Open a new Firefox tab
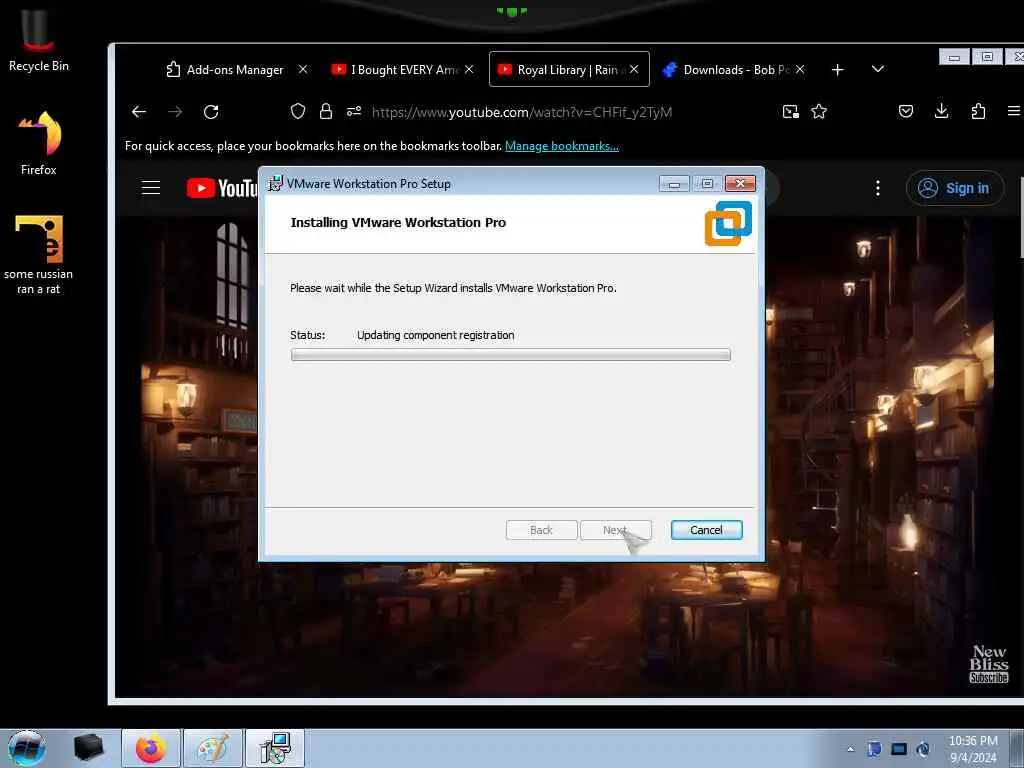This screenshot has height=768, width=1024. pos(838,69)
